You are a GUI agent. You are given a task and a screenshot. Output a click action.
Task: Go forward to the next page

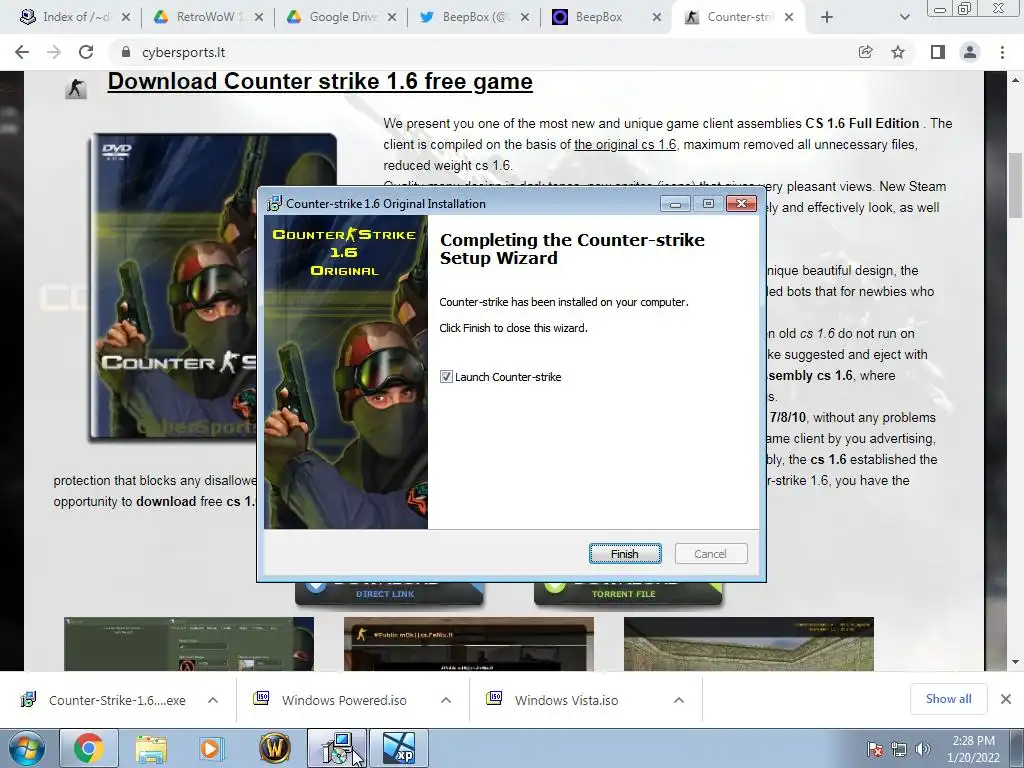tap(54, 52)
